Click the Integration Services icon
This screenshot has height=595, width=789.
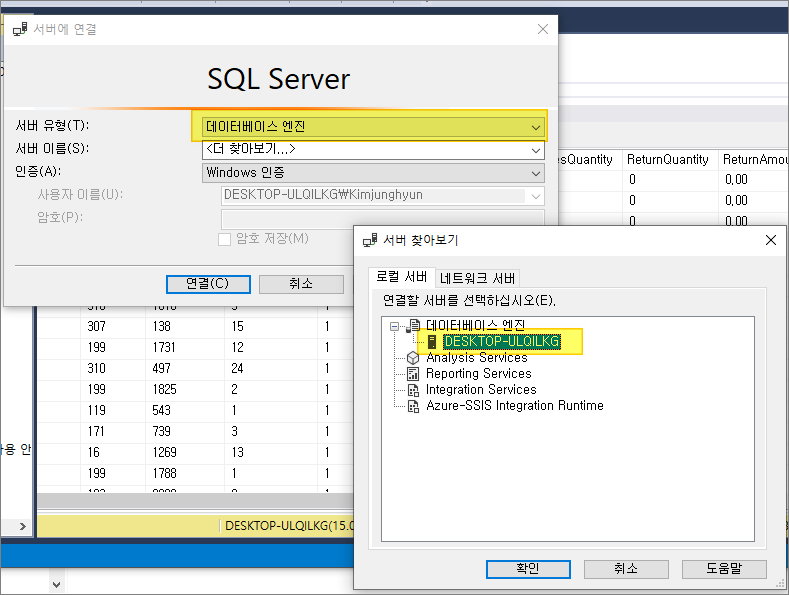click(x=413, y=390)
